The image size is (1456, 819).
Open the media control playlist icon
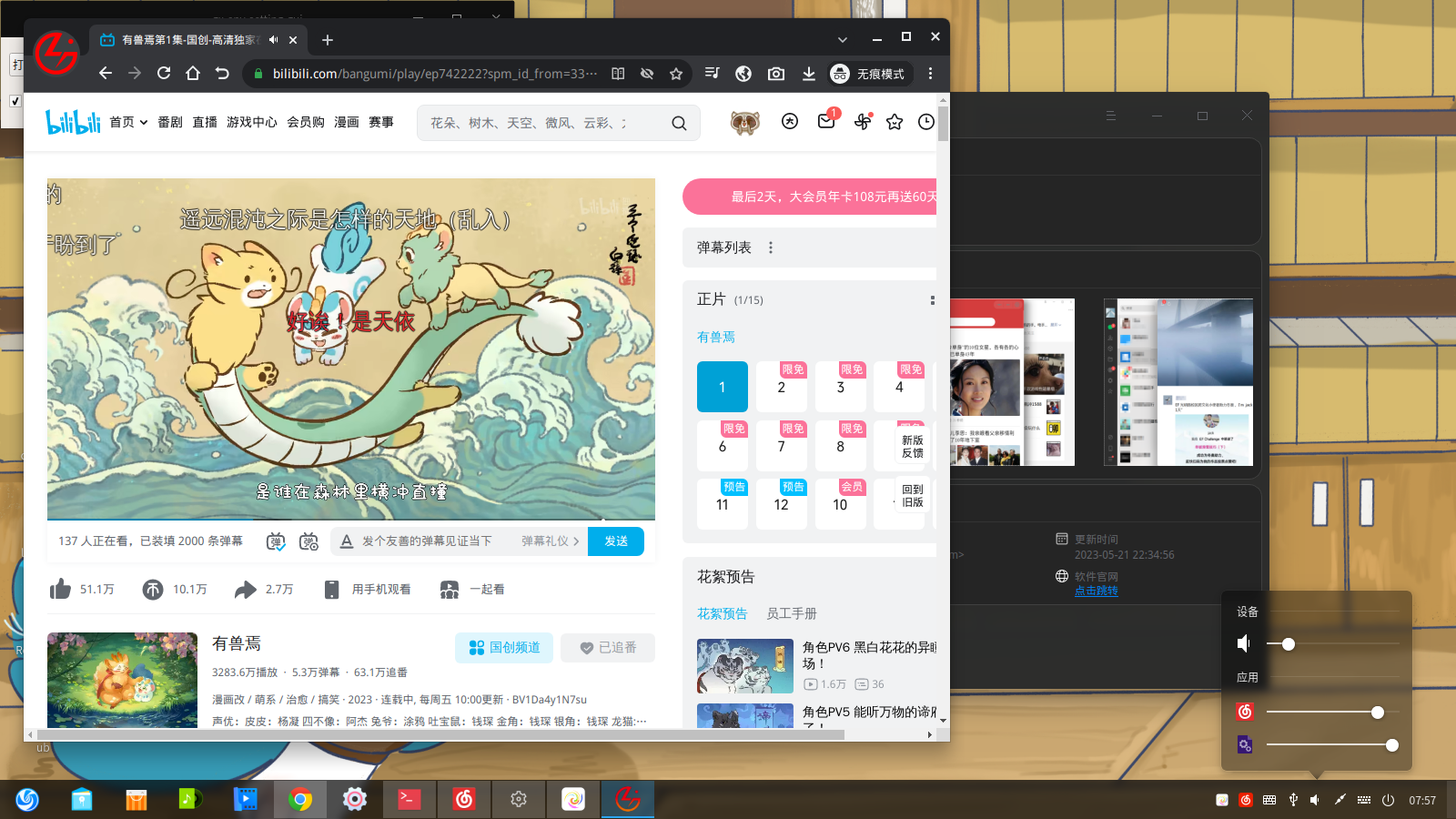pyautogui.click(x=713, y=73)
